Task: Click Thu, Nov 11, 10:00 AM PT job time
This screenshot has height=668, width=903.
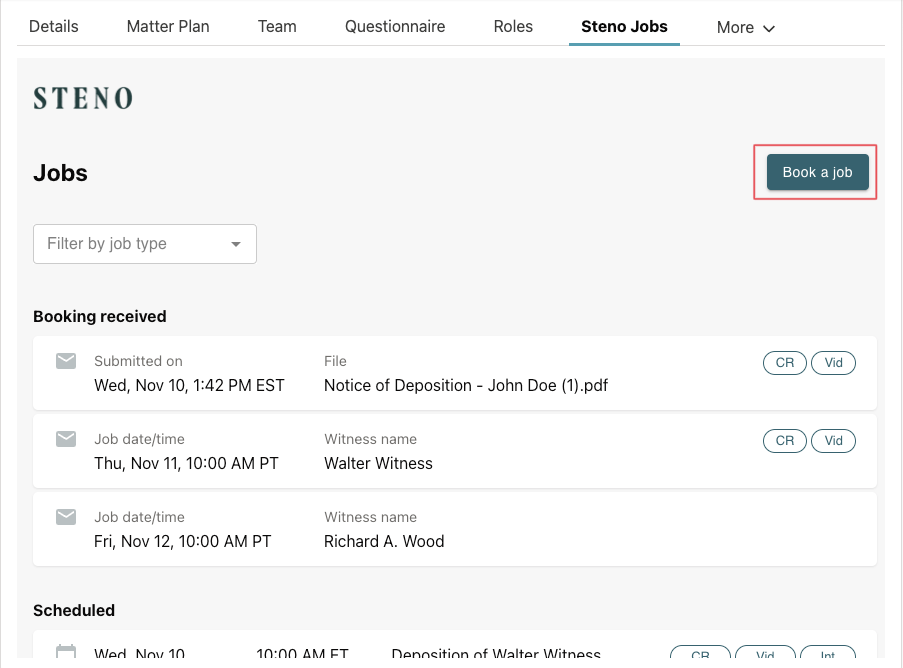Action: point(186,464)
